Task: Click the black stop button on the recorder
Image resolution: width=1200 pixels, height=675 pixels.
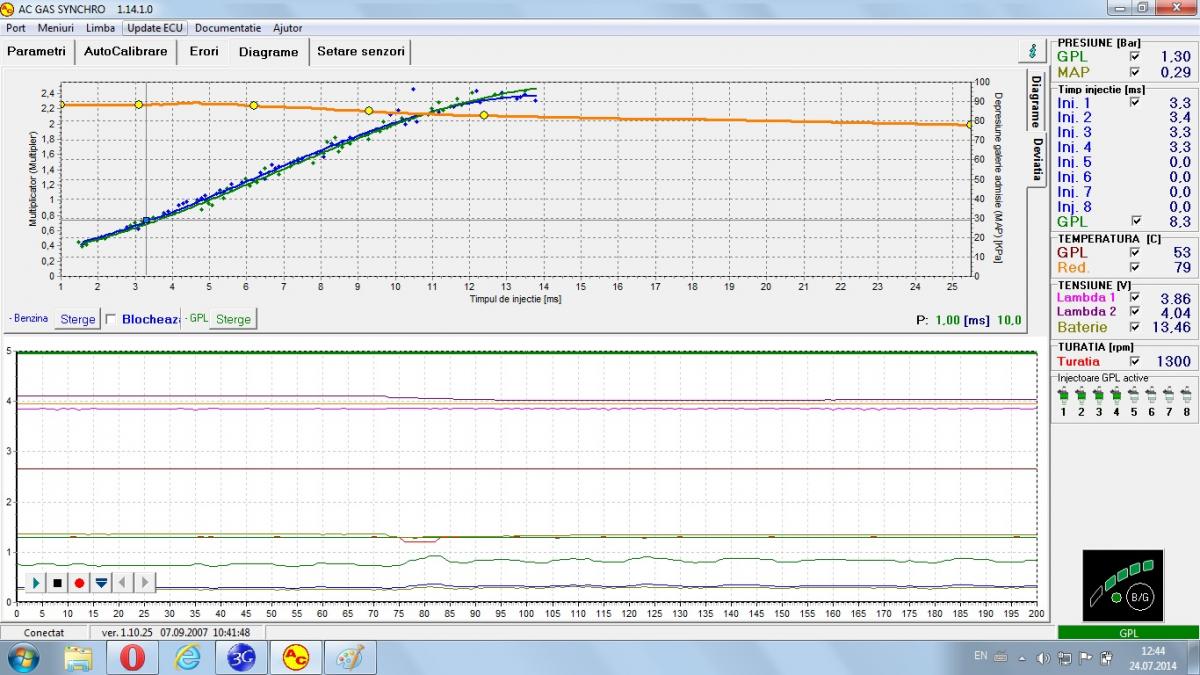Action: [x=57, y=582]
